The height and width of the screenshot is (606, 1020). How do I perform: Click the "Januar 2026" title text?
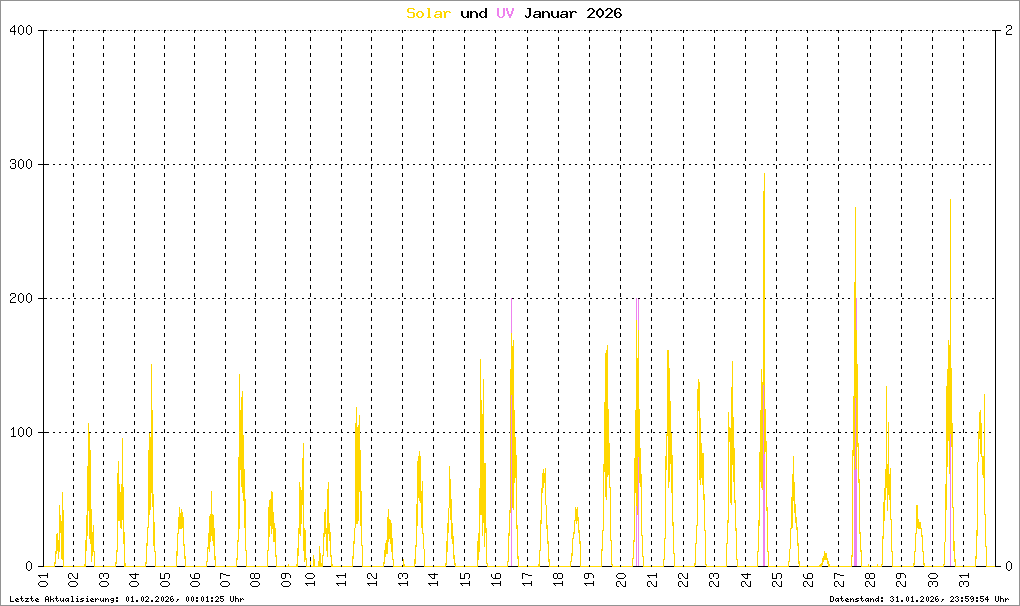click(x=573, y=13)
